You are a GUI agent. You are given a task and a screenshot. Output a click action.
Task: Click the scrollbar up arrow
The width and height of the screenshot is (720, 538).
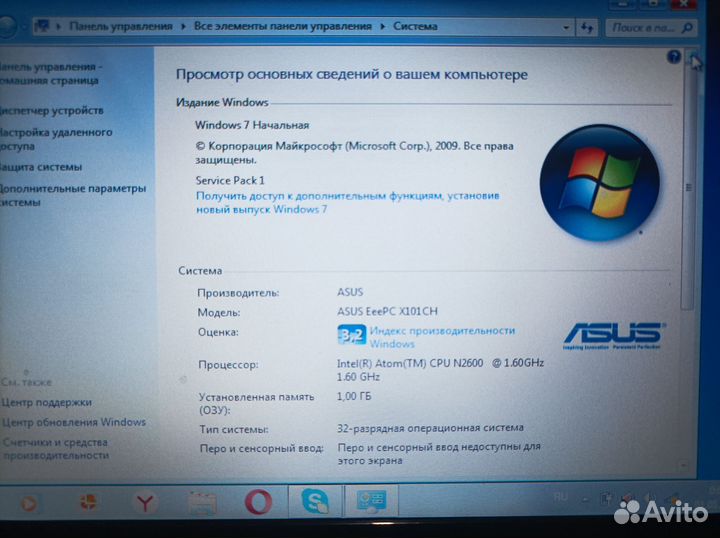[691, 57]
